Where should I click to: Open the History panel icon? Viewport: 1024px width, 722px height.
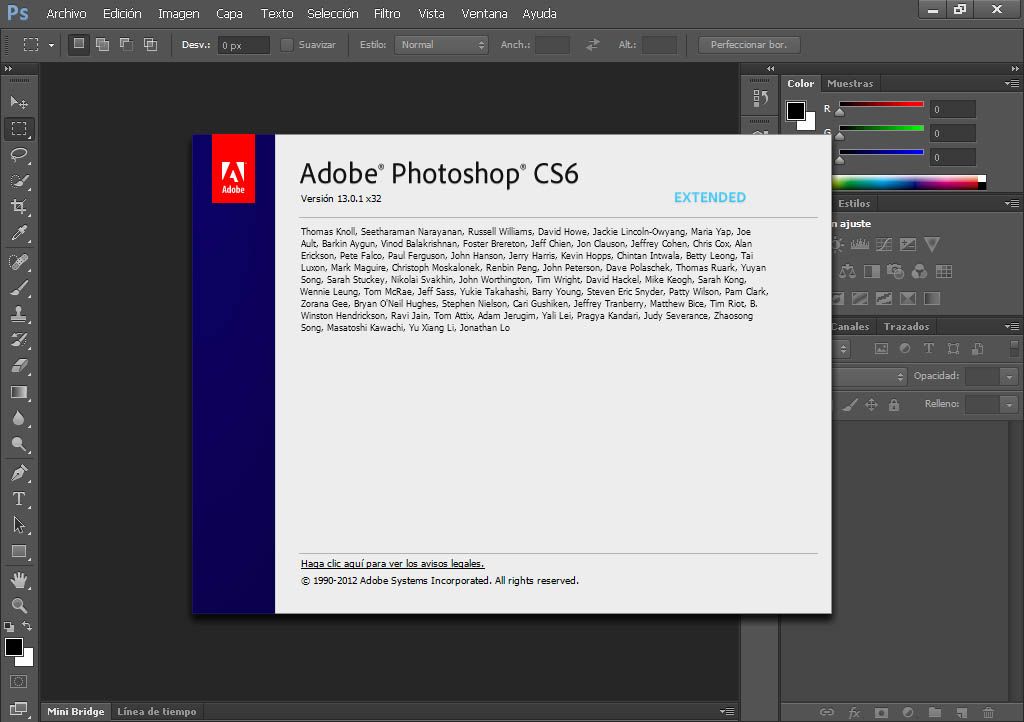(x=760, y=98)
